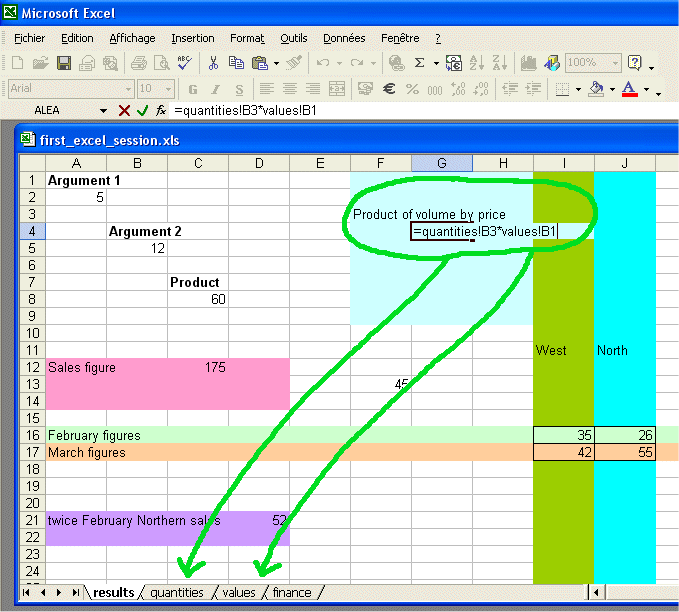Image resolution: width=679 pixels, height=612 pixels.
Task: Expand the ALEA function name dropdown
Action: pyautogui.click(x=103, y=110)
